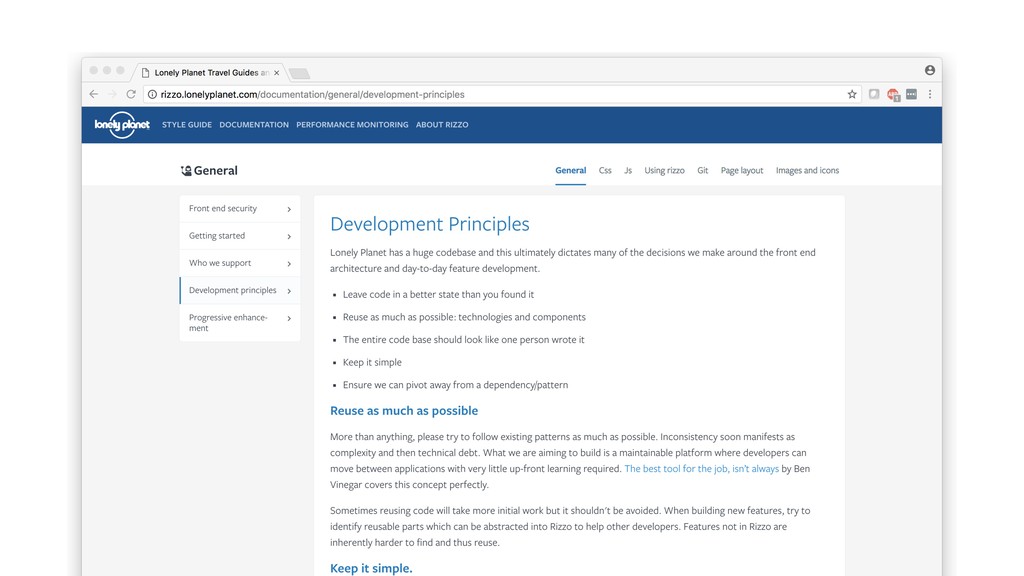
Task: View site information via the info icon
Action: (x=152, y=94)
